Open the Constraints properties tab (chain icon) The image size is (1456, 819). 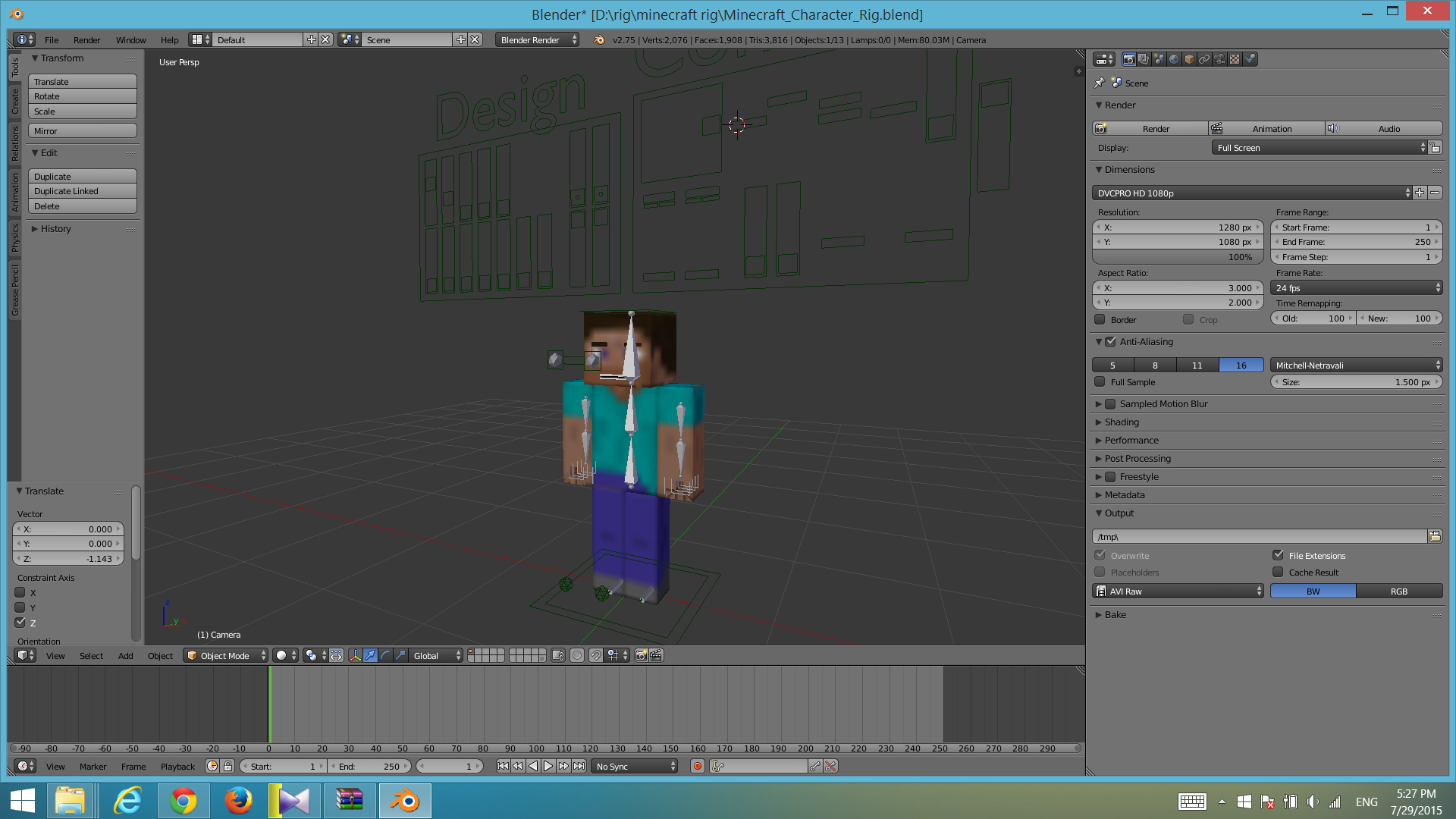click(1204, 59)
